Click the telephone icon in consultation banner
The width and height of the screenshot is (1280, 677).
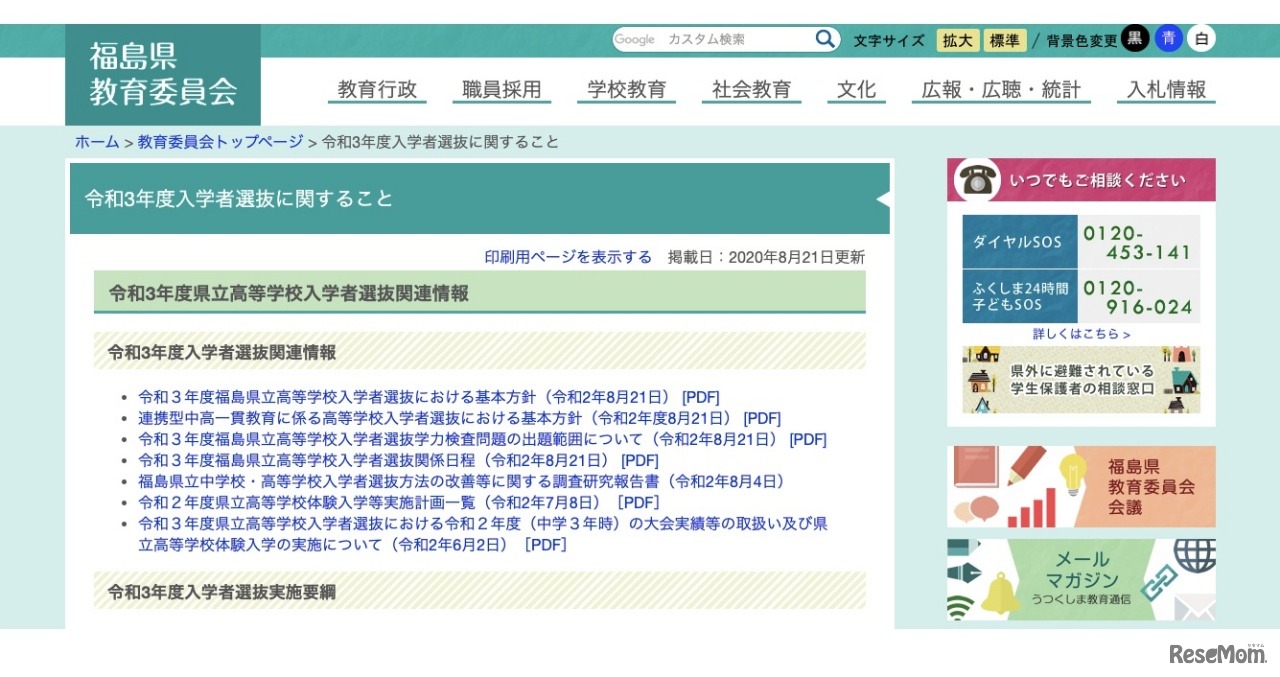[x=977, y=180]
